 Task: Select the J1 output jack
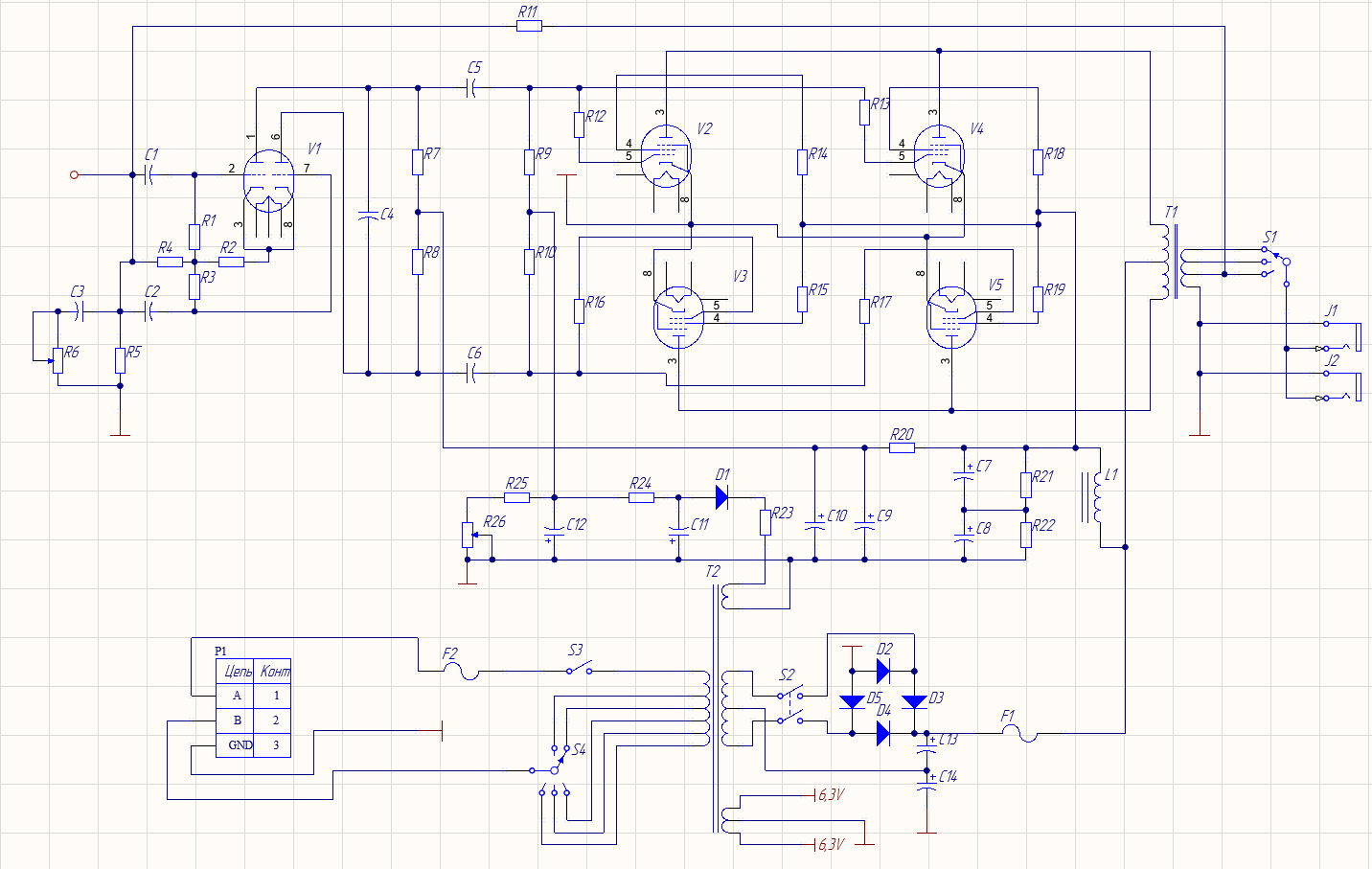[x=1341, y=336]
